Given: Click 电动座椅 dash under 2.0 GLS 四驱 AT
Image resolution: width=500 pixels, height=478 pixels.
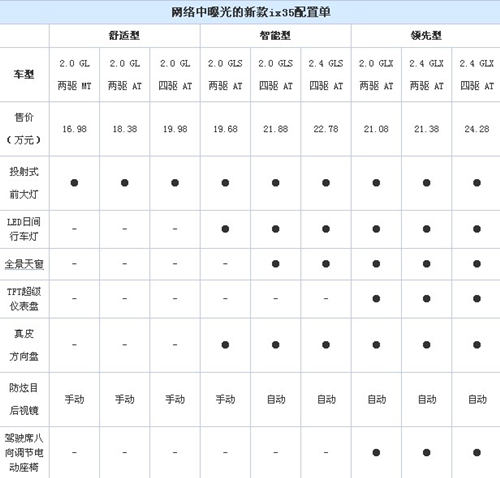Looking at the screenshot, I should (276, 453).
